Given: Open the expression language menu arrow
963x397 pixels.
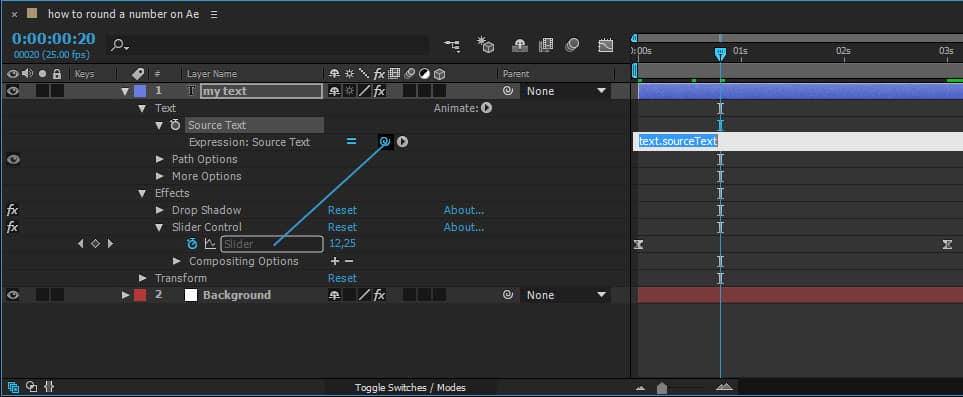Looking at the screenshot, I should (x=402, y=142).
